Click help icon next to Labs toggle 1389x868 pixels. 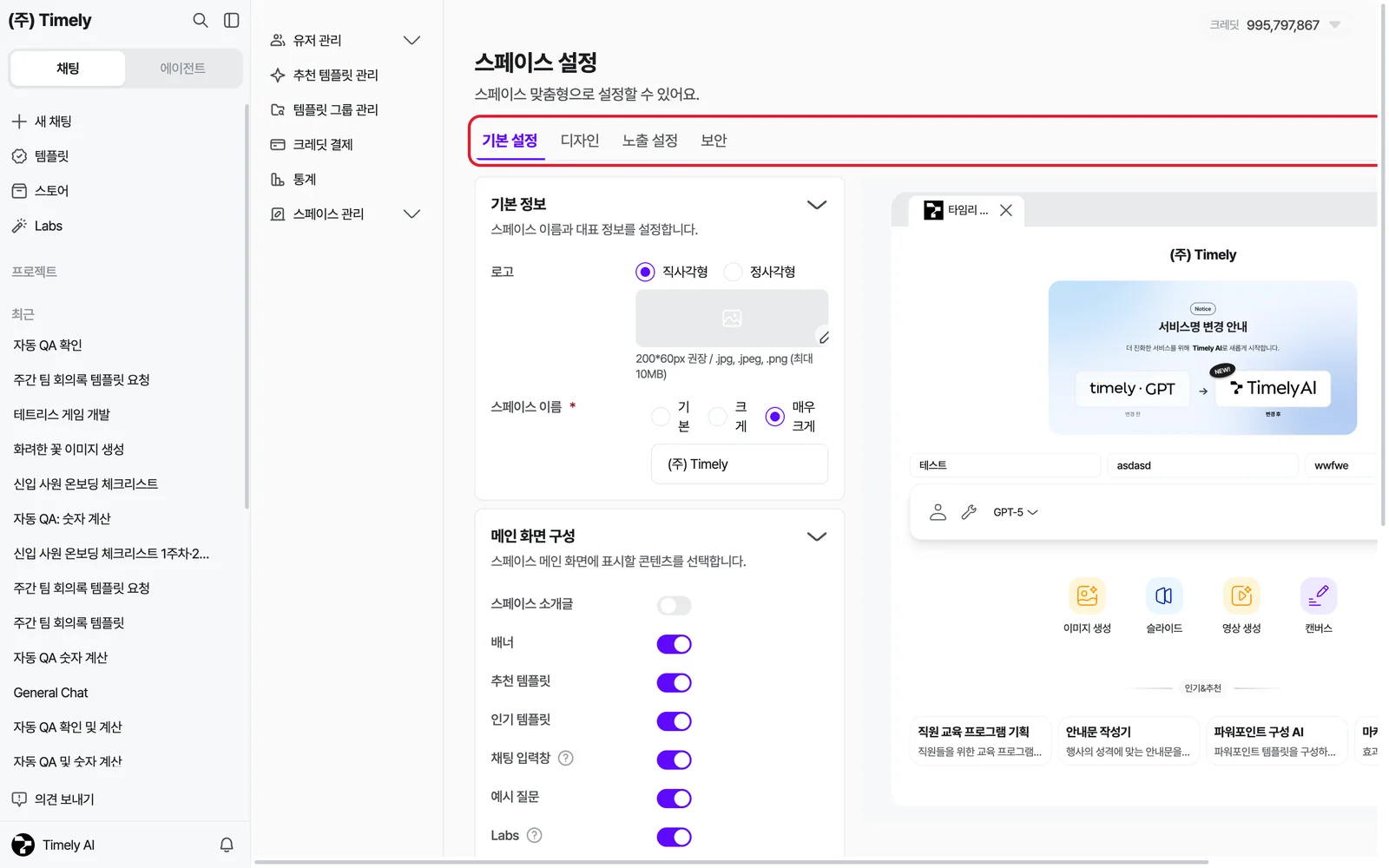535,835
